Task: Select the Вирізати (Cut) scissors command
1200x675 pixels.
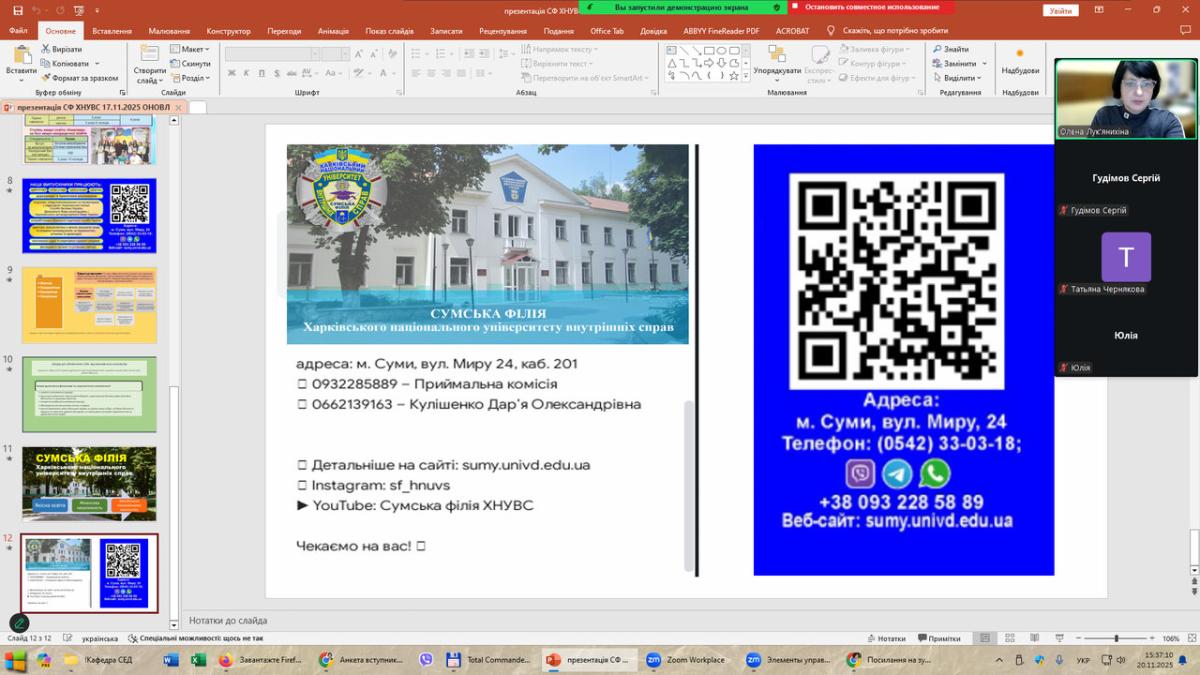Action: pyautogui.click(x=65, y=49)
